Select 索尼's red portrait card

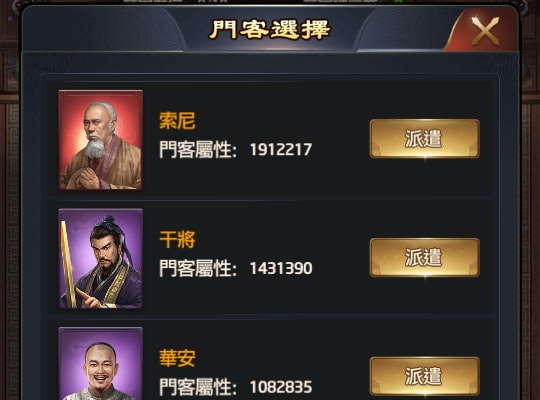[x=101, y=140]
